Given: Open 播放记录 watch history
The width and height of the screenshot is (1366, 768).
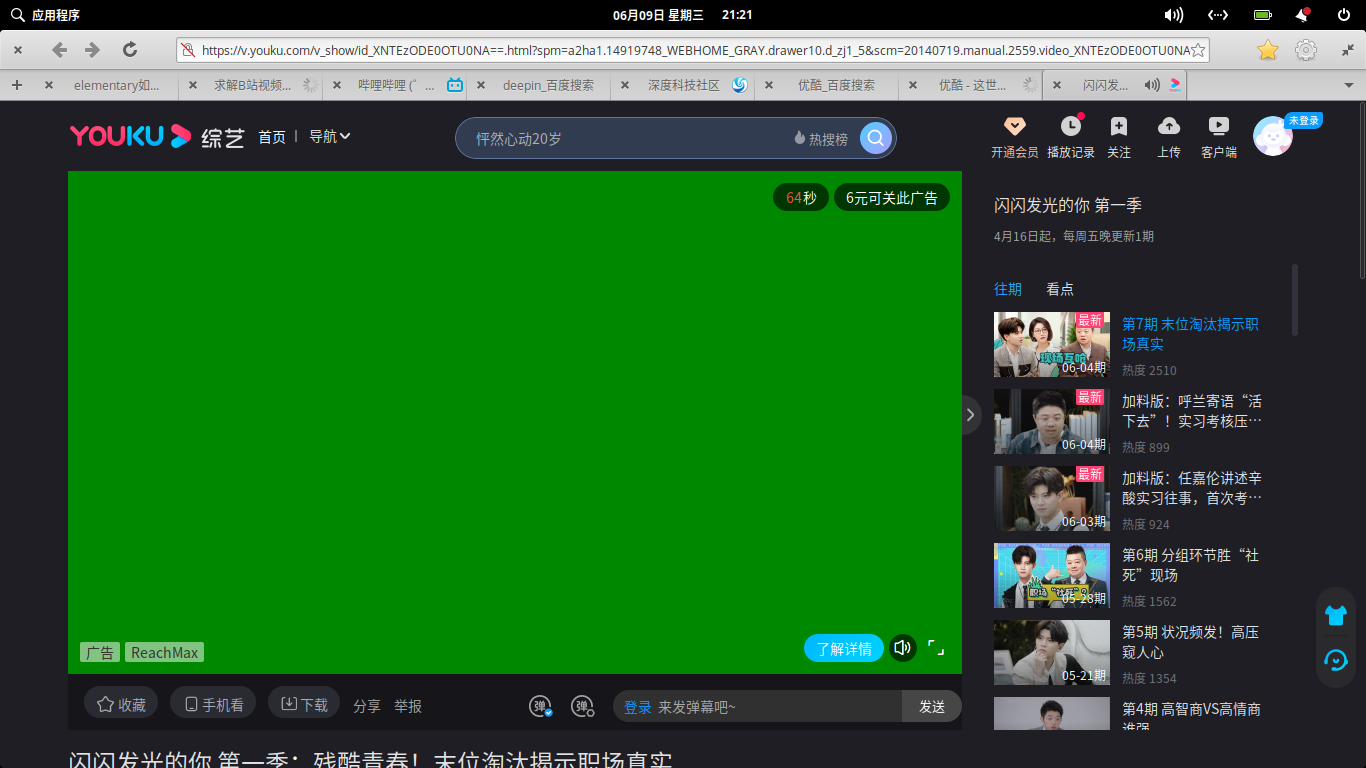Looking at the screenshot, I should point(1071,137).
